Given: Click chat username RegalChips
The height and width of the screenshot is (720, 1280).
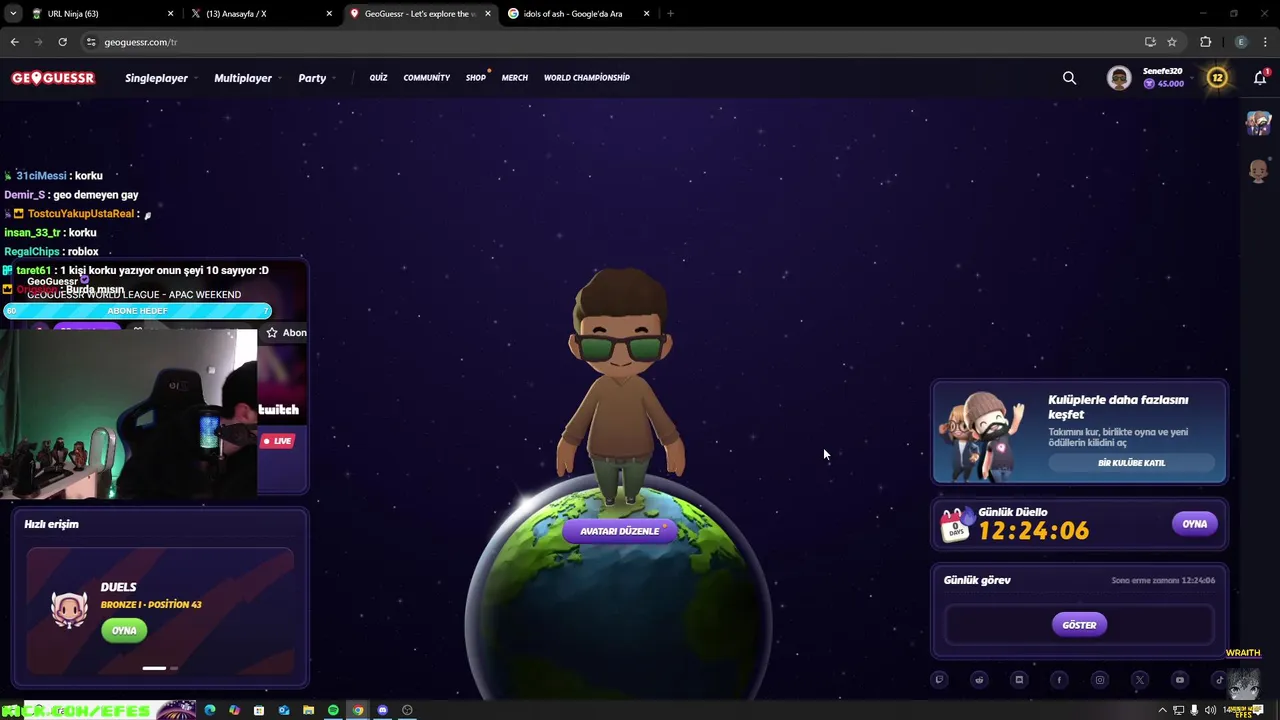Looking at the screenshot, I should (x=32, y=252).
